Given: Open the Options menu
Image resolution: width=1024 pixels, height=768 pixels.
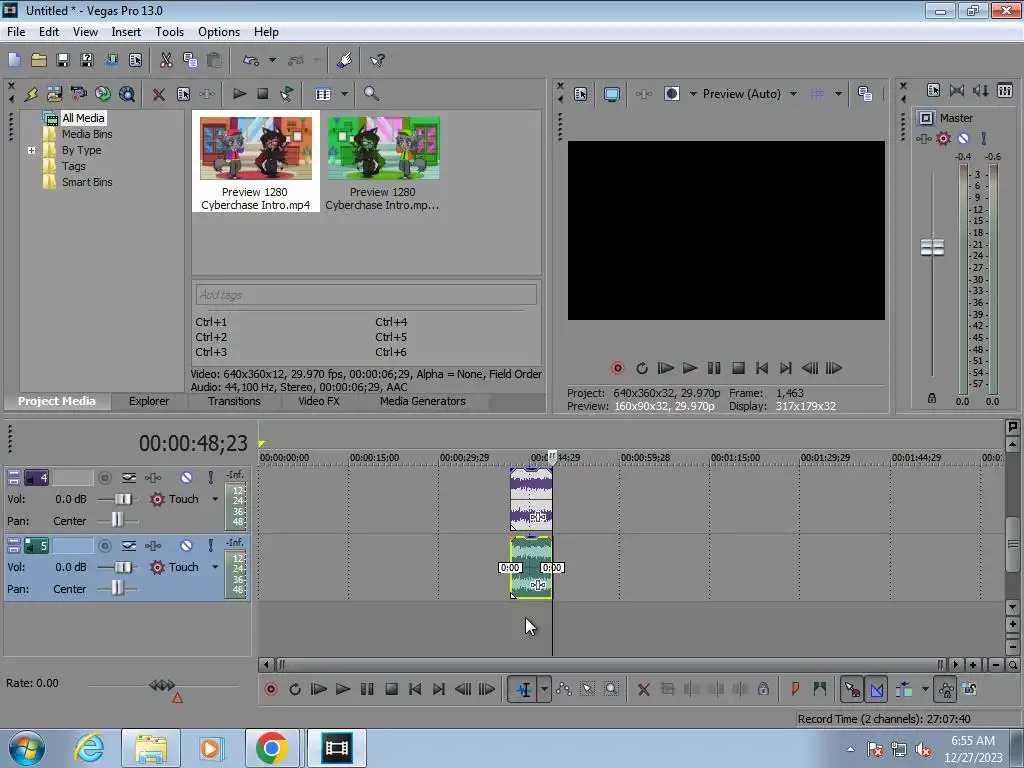Looking at the screenshot, I should coord(219,31).
